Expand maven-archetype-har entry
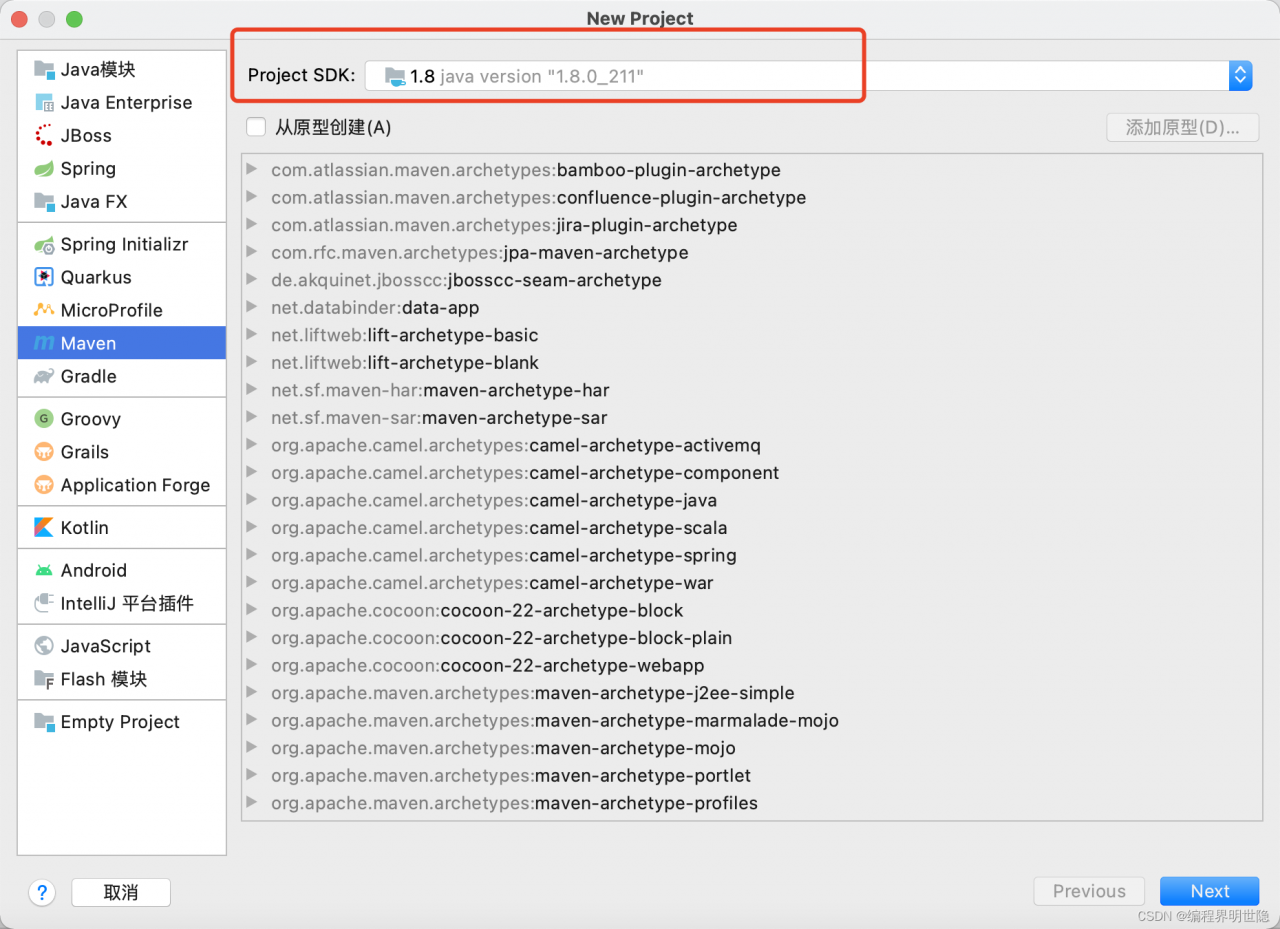The height and width of the screenshot is (929, 1280). click(252, 390)
